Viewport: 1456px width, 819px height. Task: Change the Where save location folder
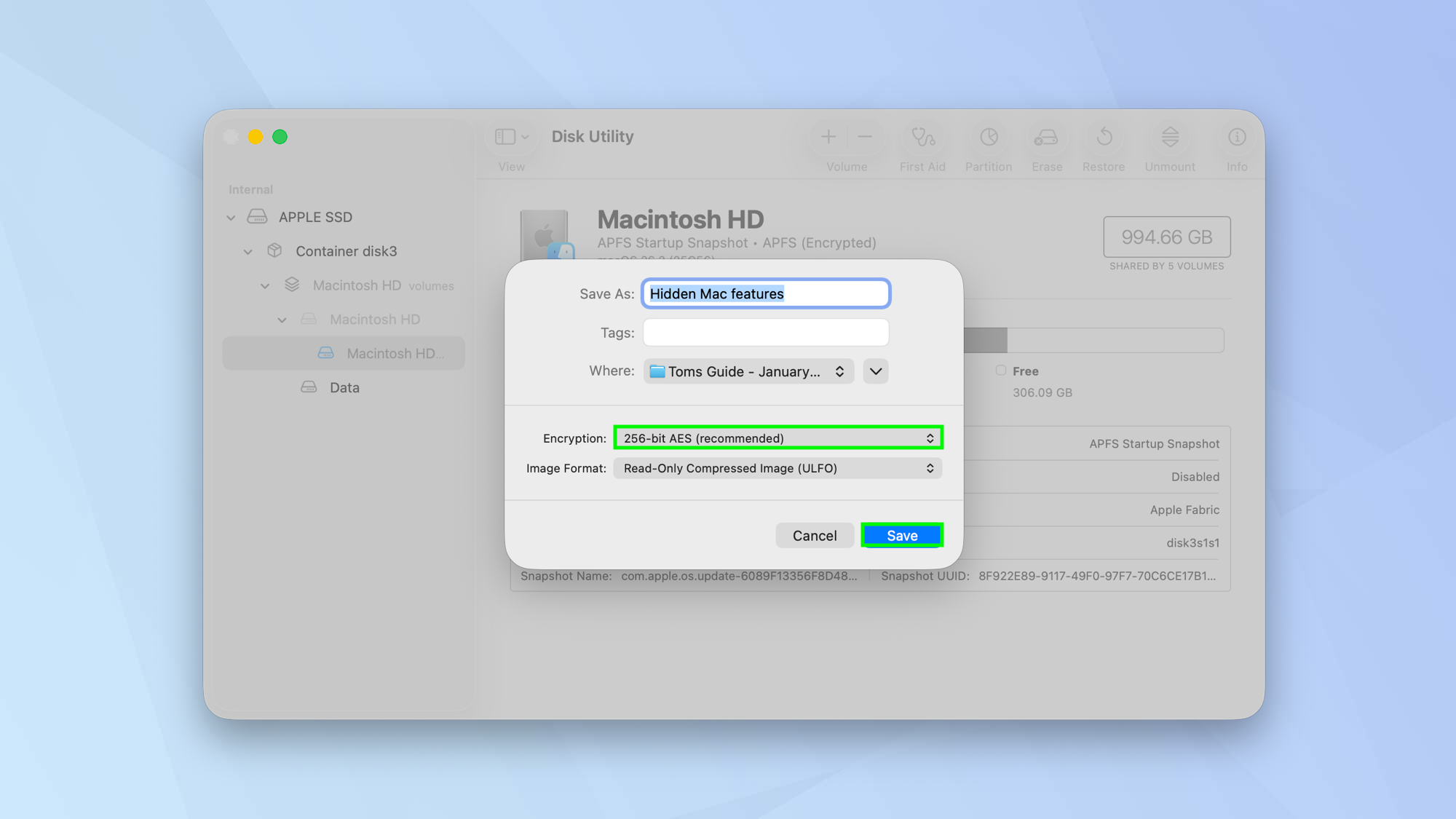(x=748, y=371)
